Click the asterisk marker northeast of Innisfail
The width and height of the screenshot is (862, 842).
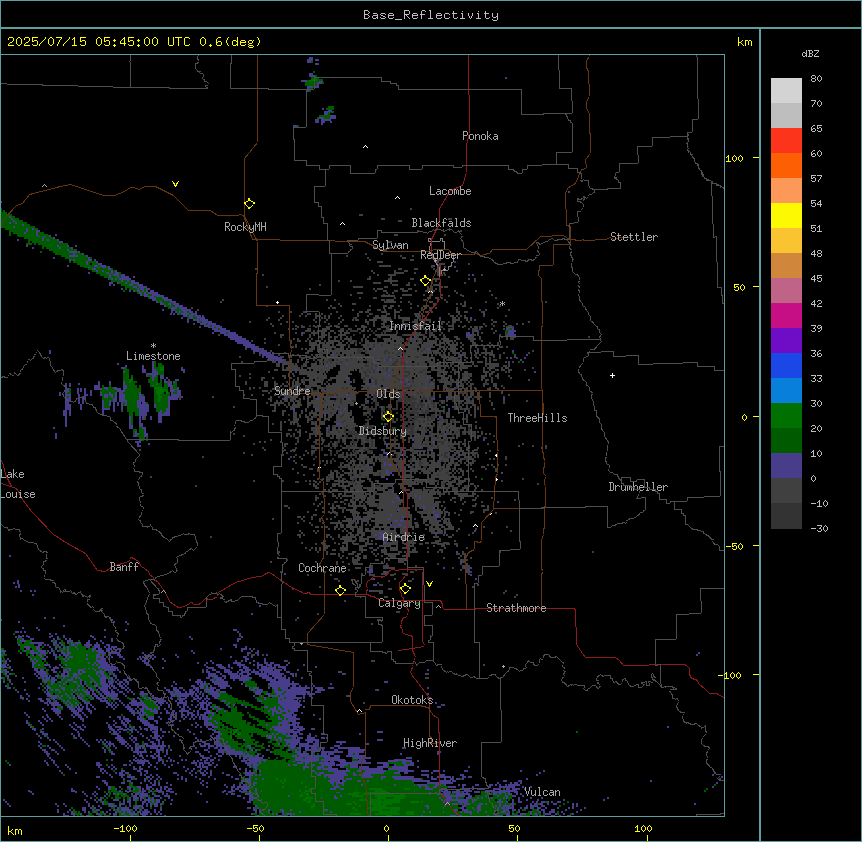(x=502, y=303)
